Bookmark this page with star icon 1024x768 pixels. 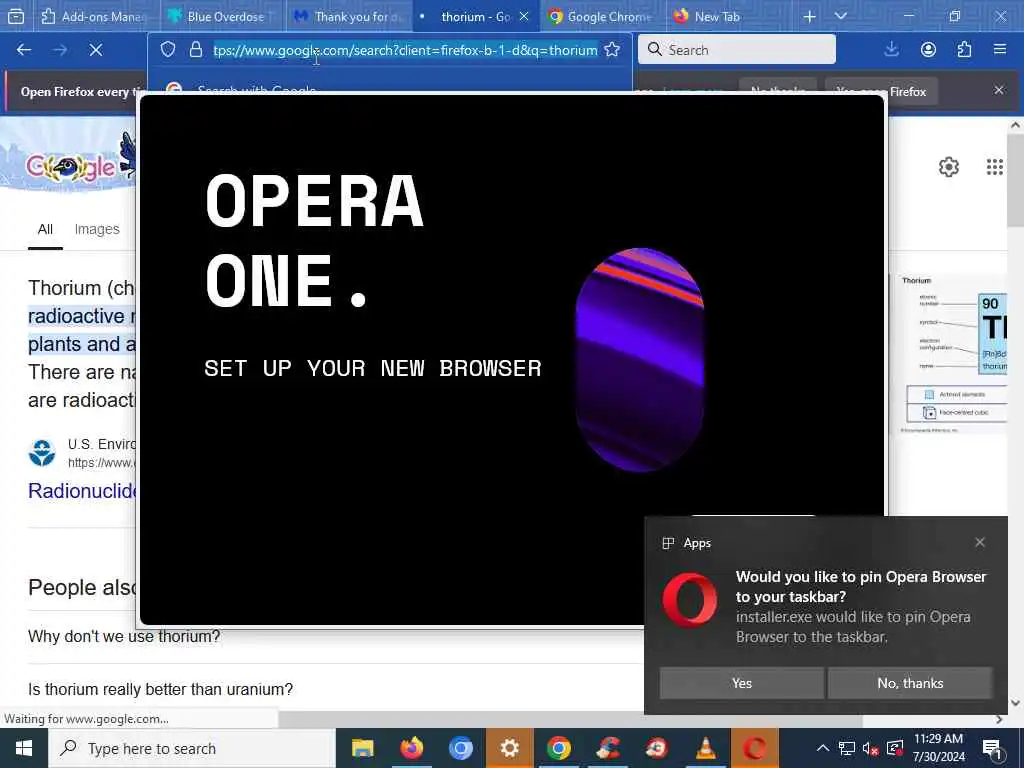pyautogui.click(x=612, y=50)
